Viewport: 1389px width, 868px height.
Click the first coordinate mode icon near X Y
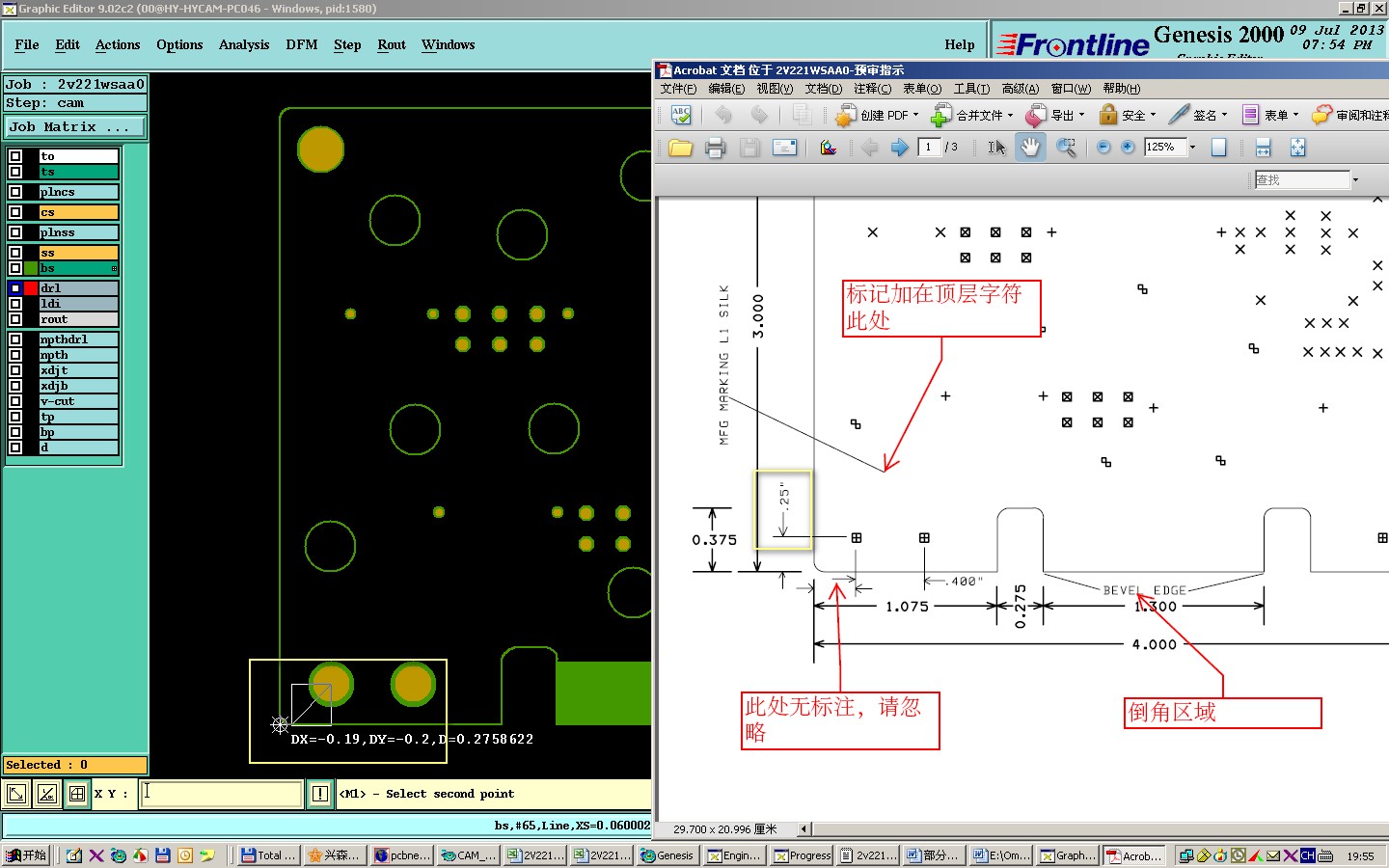coord(16,794)
